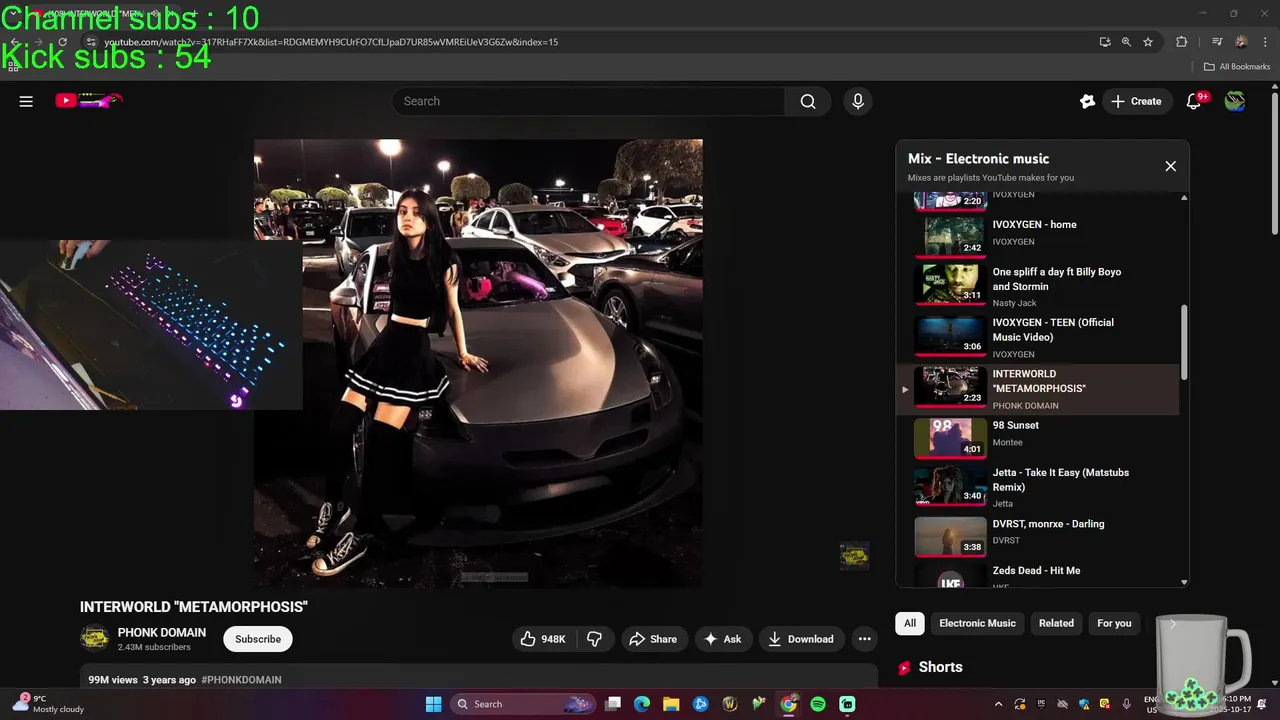Select the Related chip
The width and height of the screenshot is (1280, 720).
(1056, 623)
